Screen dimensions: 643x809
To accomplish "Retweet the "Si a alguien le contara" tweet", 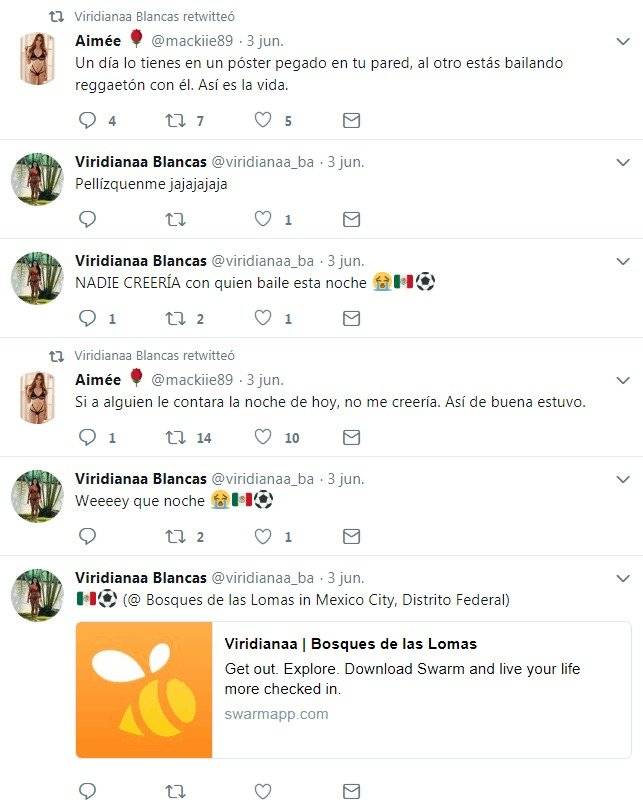I will click(175, 437).
